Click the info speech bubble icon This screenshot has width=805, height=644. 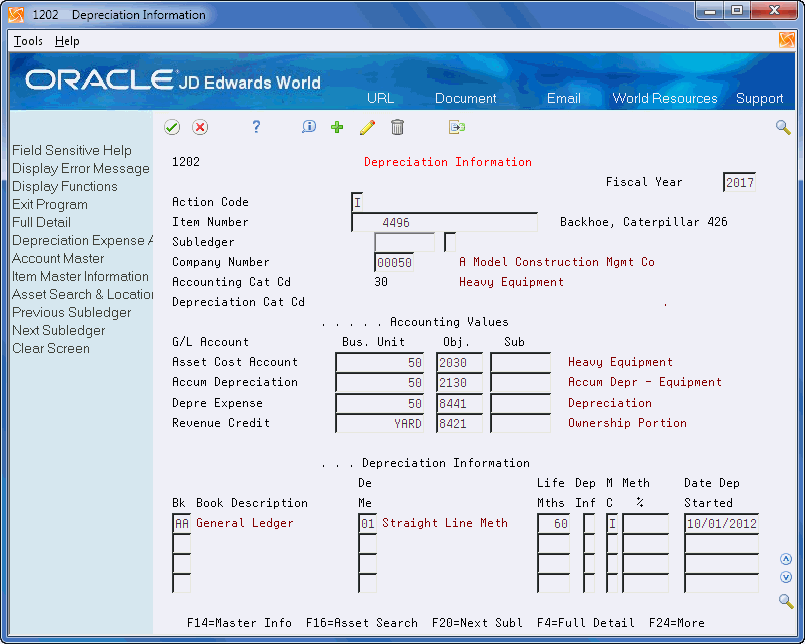tap(309, 127)
